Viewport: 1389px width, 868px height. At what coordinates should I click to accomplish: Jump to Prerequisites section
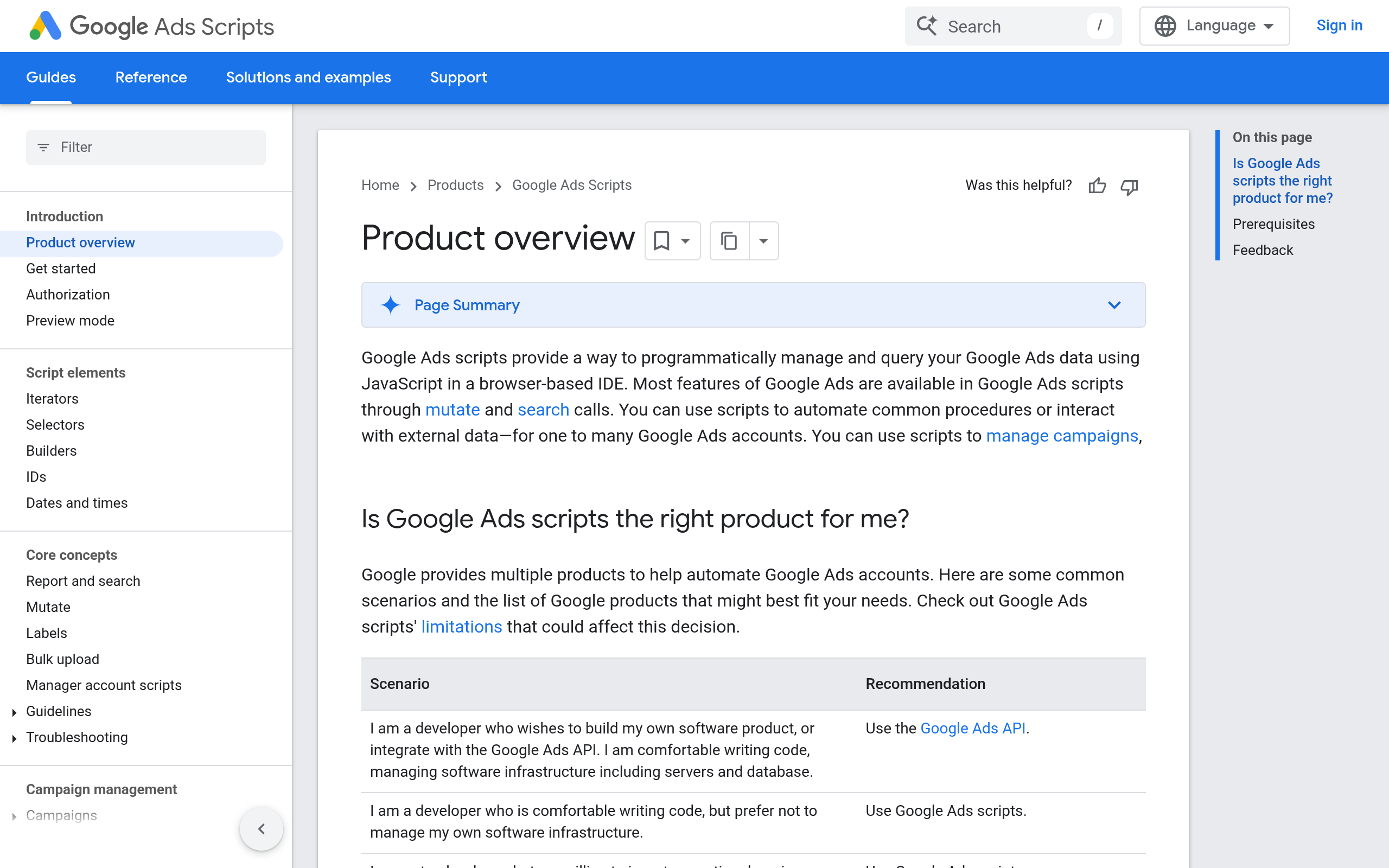tap(1273, 225)
